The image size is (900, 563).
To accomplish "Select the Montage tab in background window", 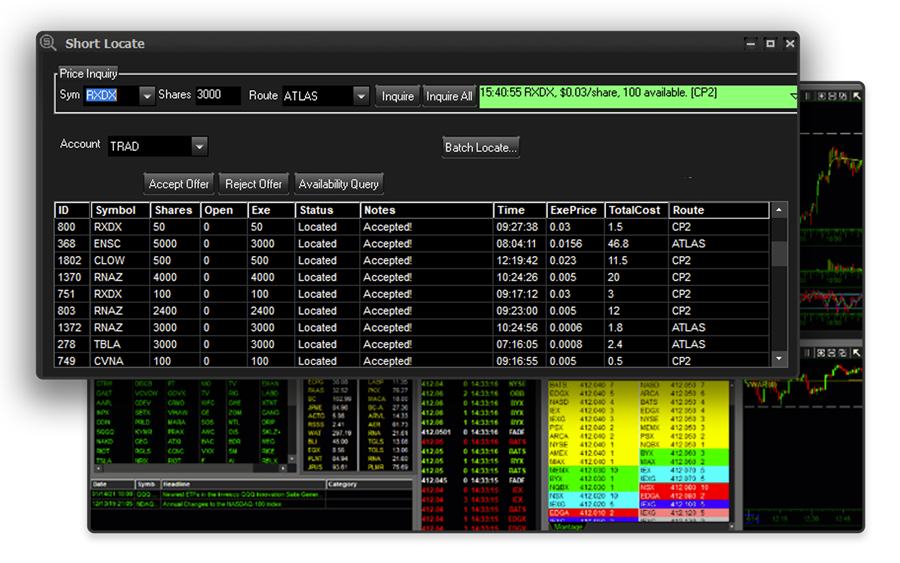I will 568,526.
